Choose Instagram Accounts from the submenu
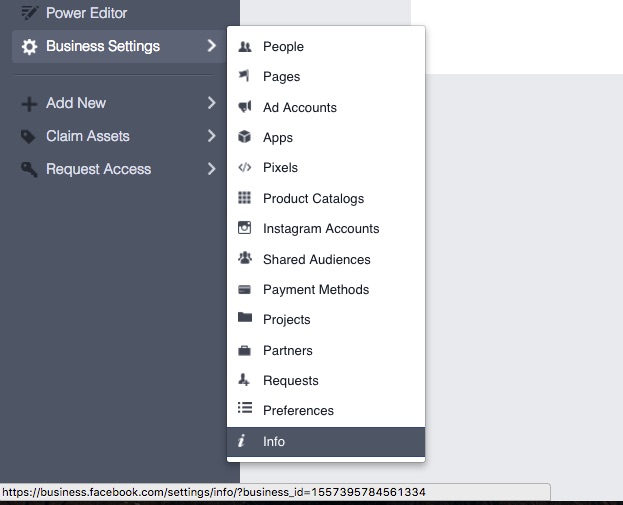Screen dimensions: 623x505 pos(321,229)
